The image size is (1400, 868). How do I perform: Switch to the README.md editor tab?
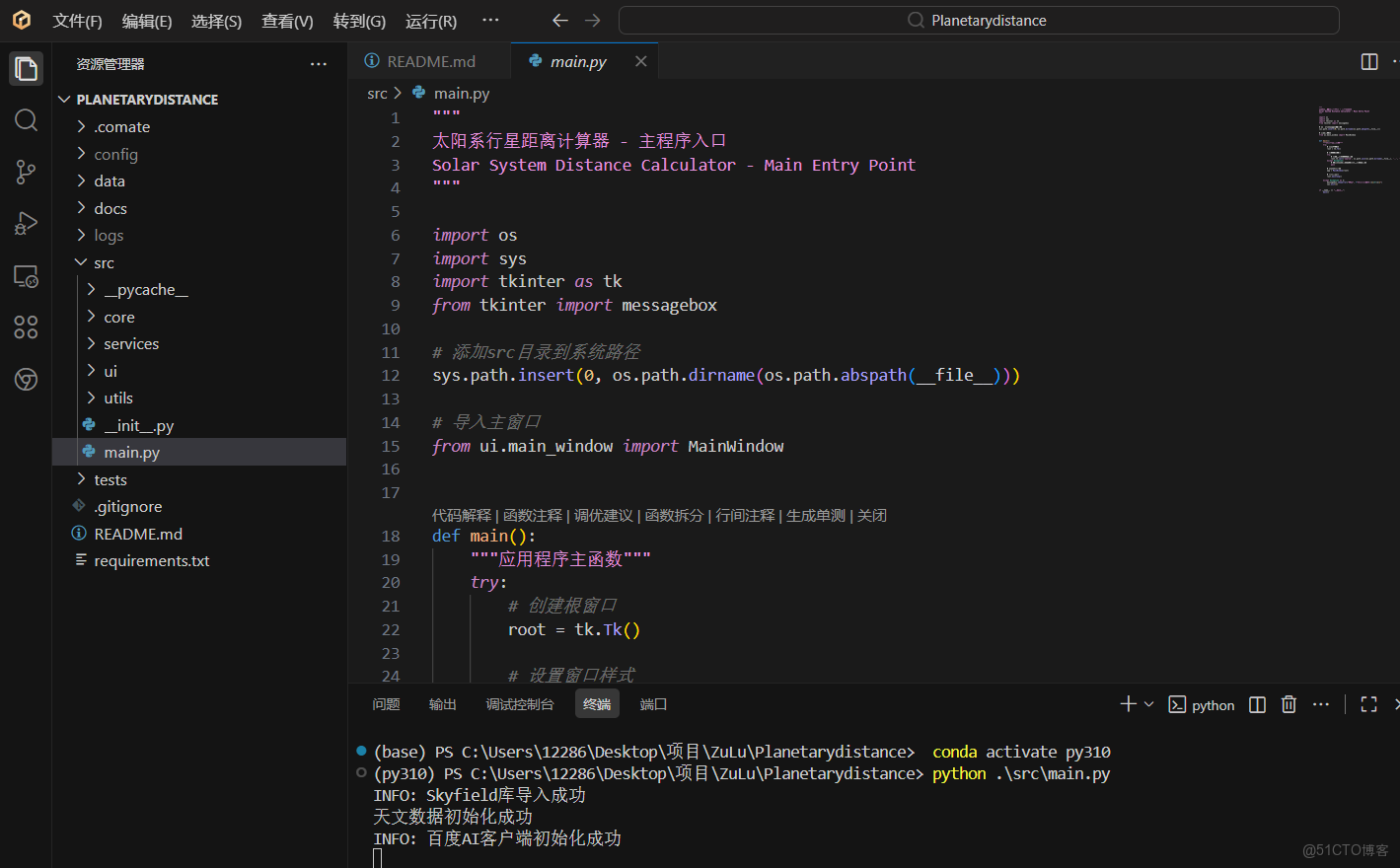click(430, 61)
